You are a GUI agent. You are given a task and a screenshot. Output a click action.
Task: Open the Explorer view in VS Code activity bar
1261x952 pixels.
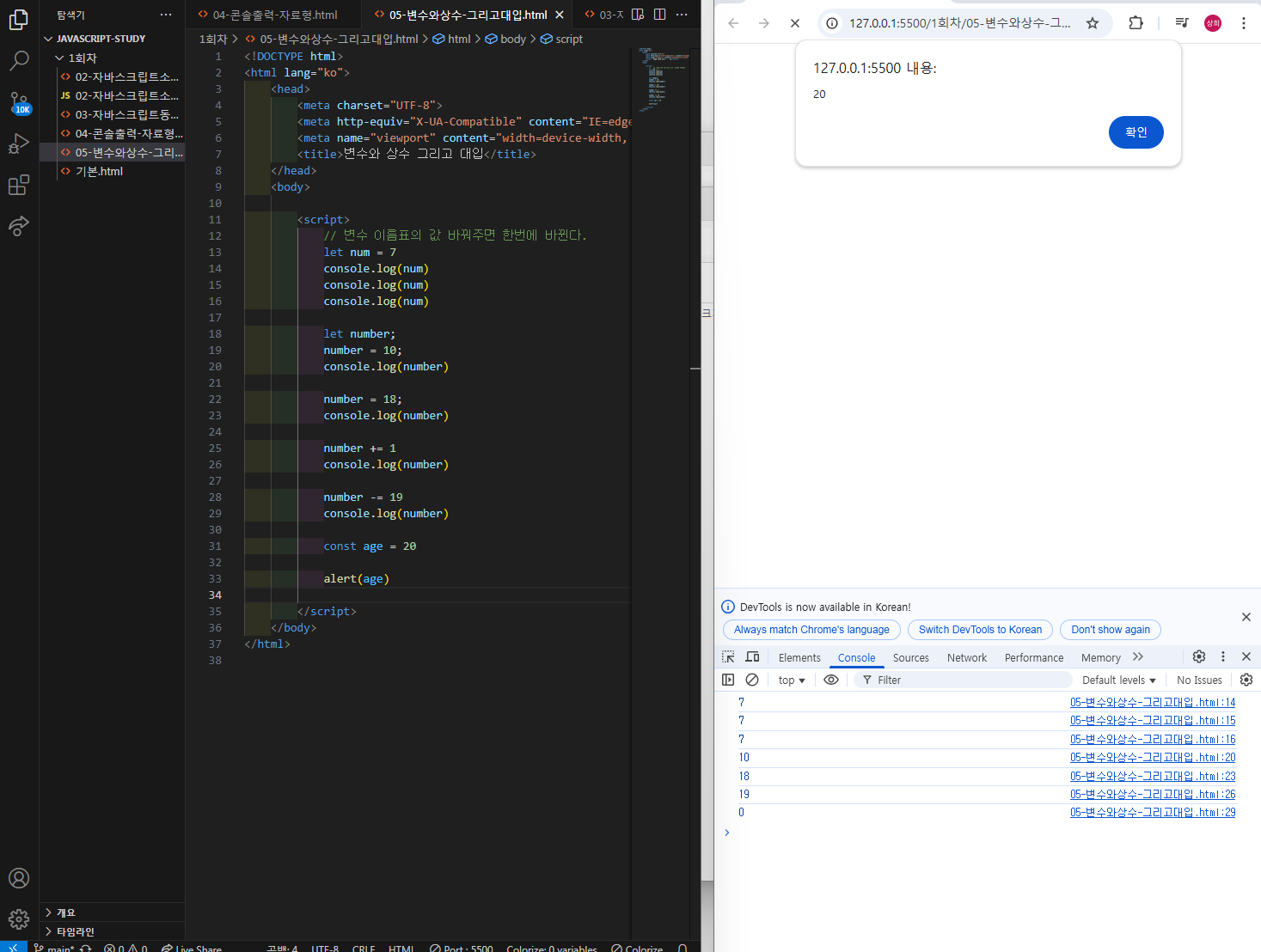pyautogui.click(x=19, y=19)
